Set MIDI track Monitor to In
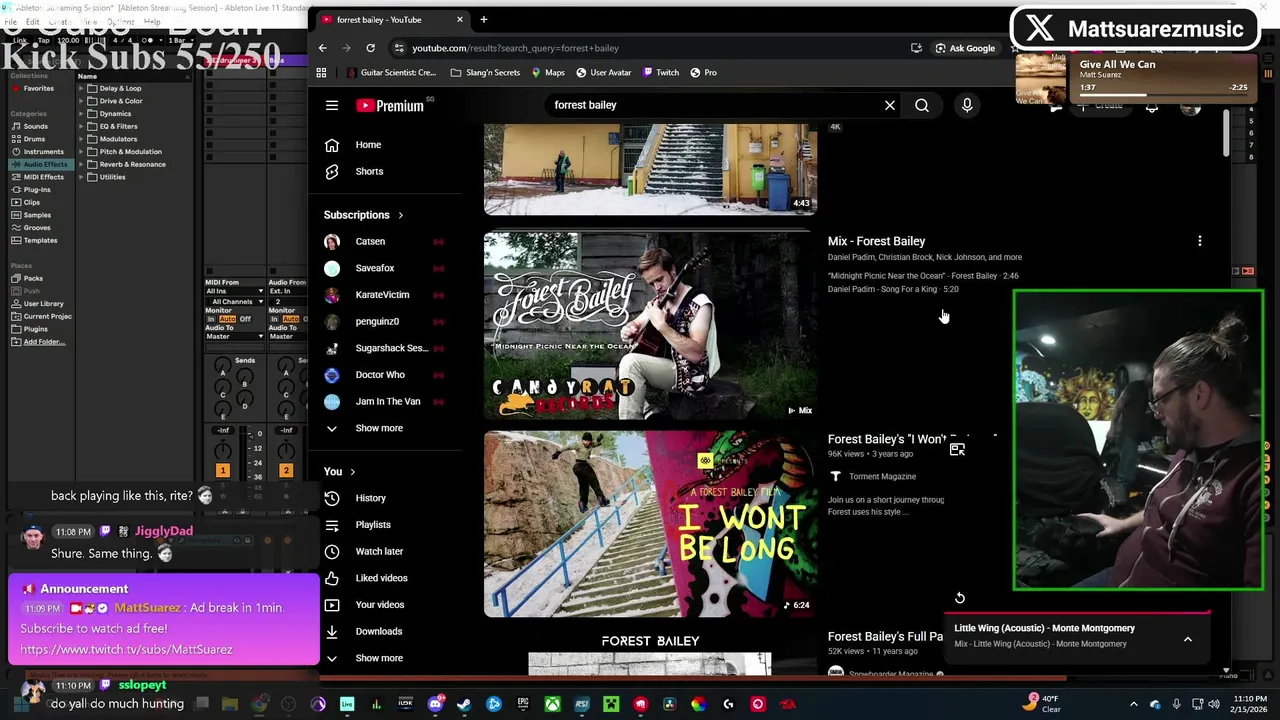 pyautogui.click(x=211, y=319)
